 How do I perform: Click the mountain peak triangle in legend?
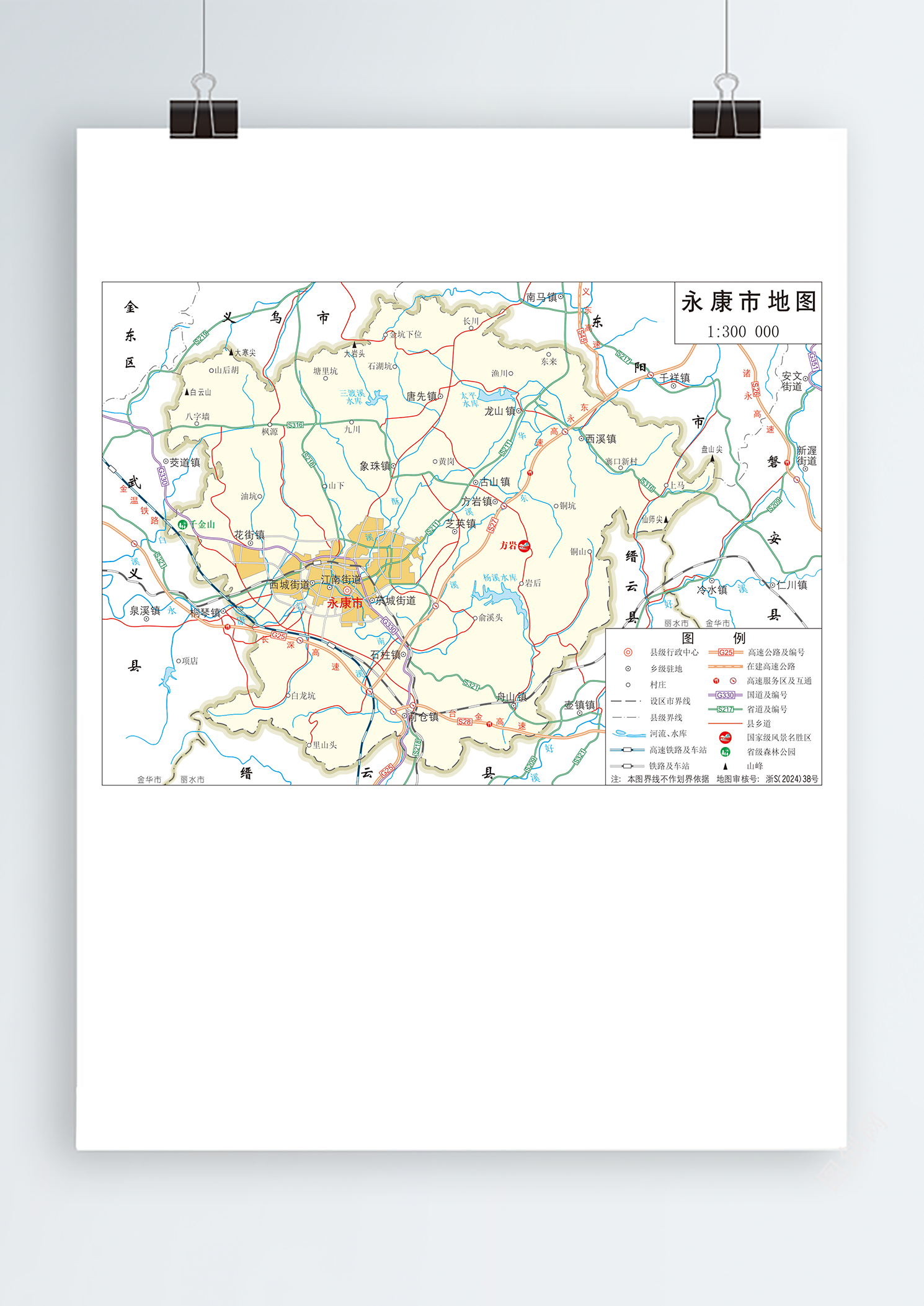pyautogui.click(x=725, y=766)
